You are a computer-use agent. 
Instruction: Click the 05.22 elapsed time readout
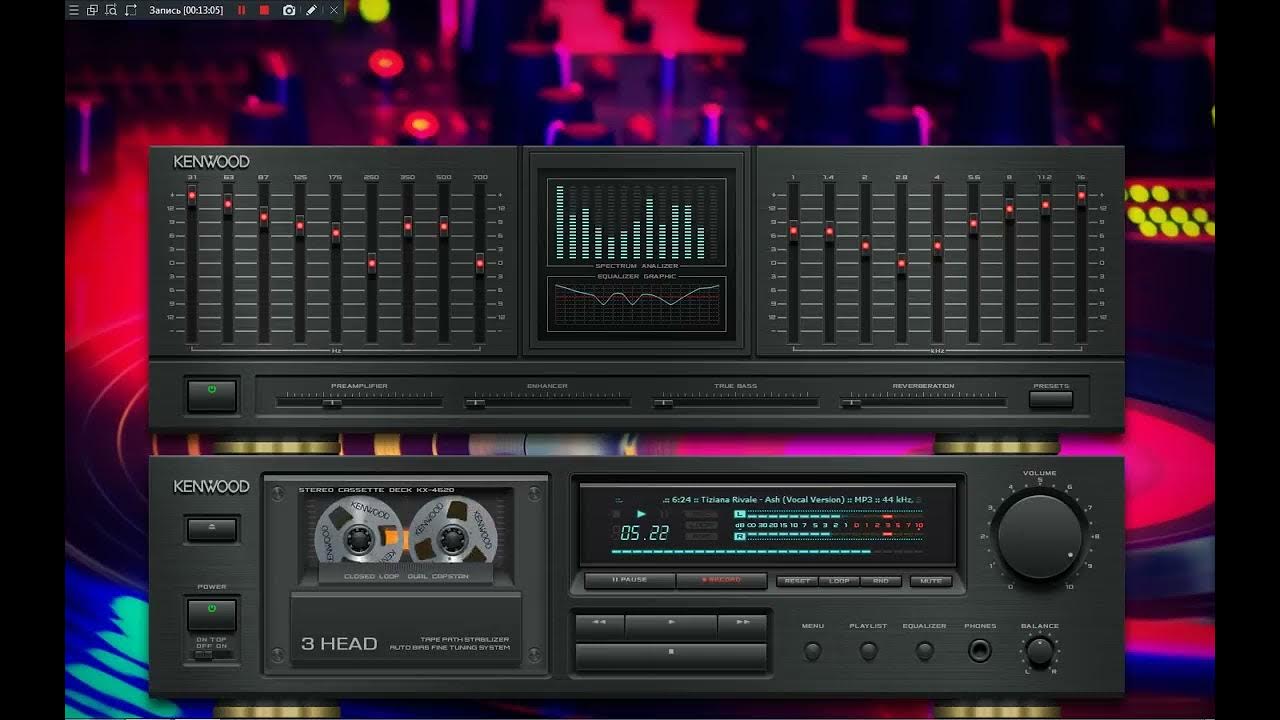click(x=645, y=533)
